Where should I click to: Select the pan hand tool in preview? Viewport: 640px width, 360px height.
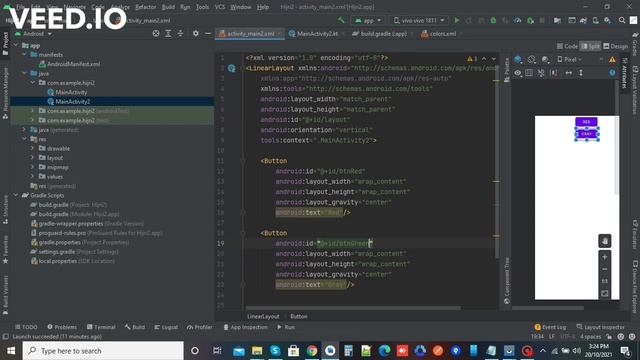click(604, 241)
